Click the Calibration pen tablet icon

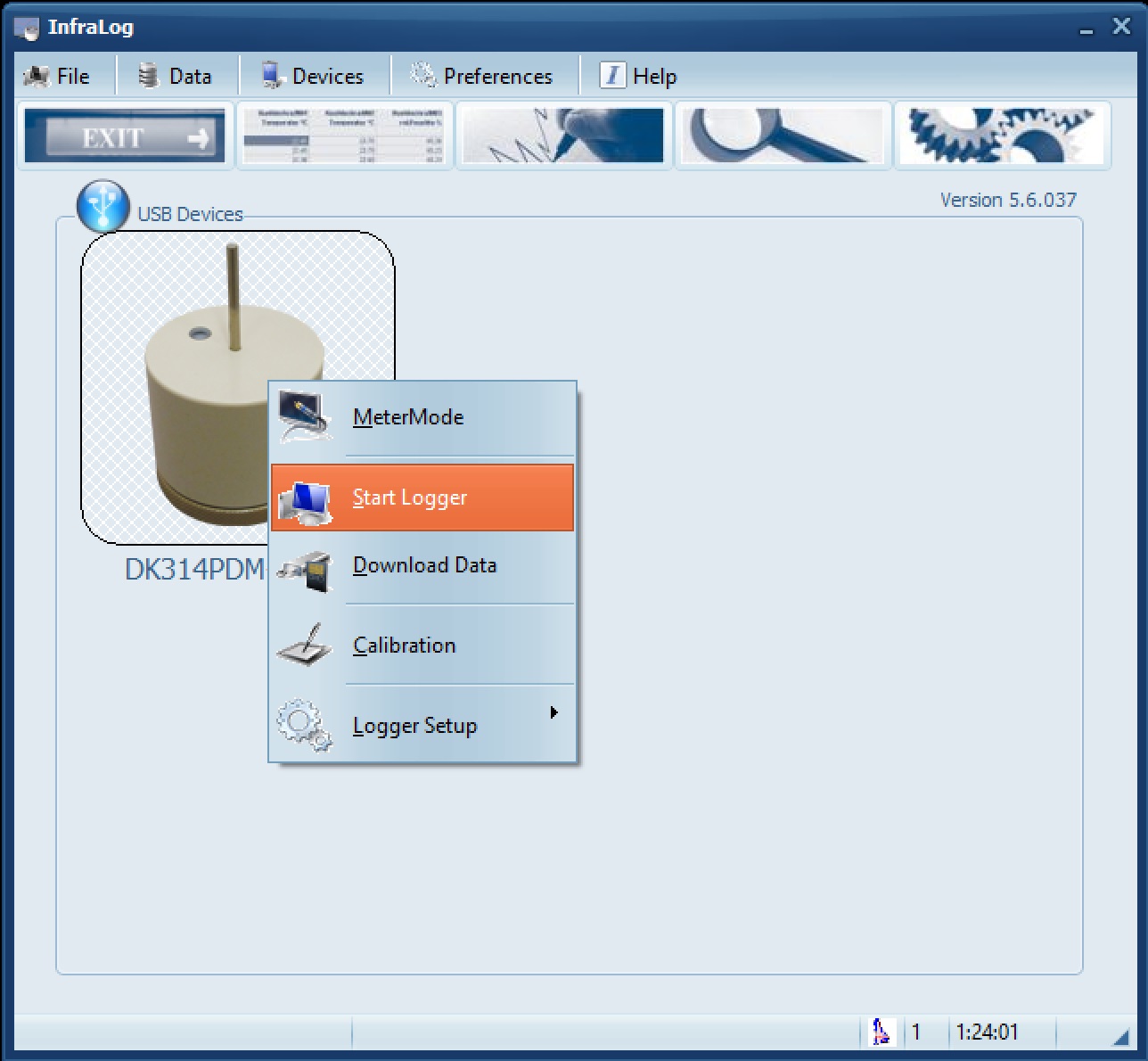[305, 646]
